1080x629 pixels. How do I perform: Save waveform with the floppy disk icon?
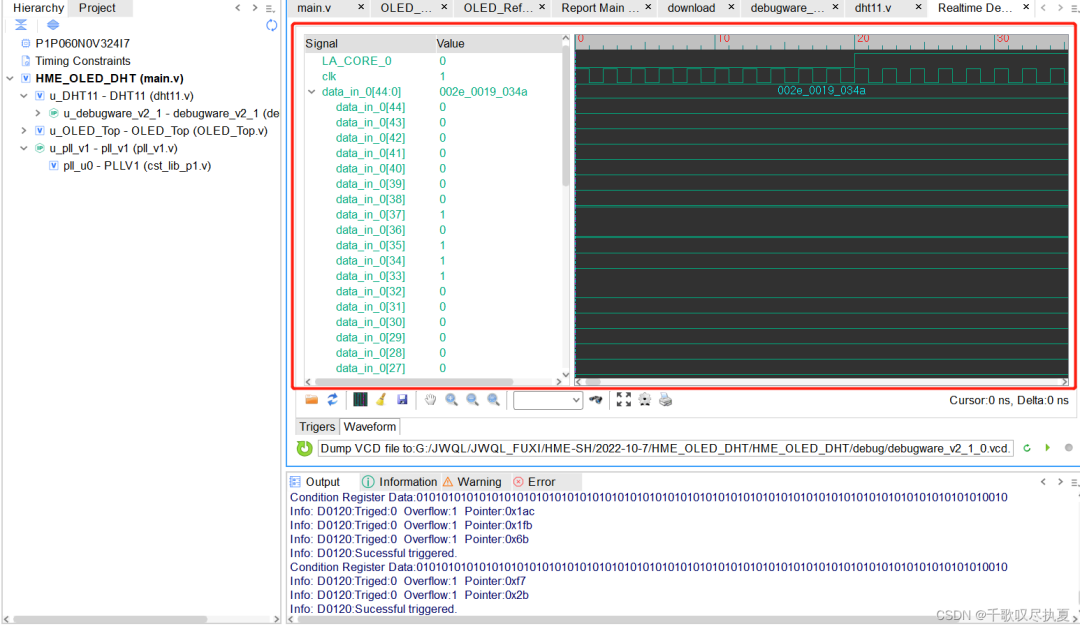[x=402, y=400]
